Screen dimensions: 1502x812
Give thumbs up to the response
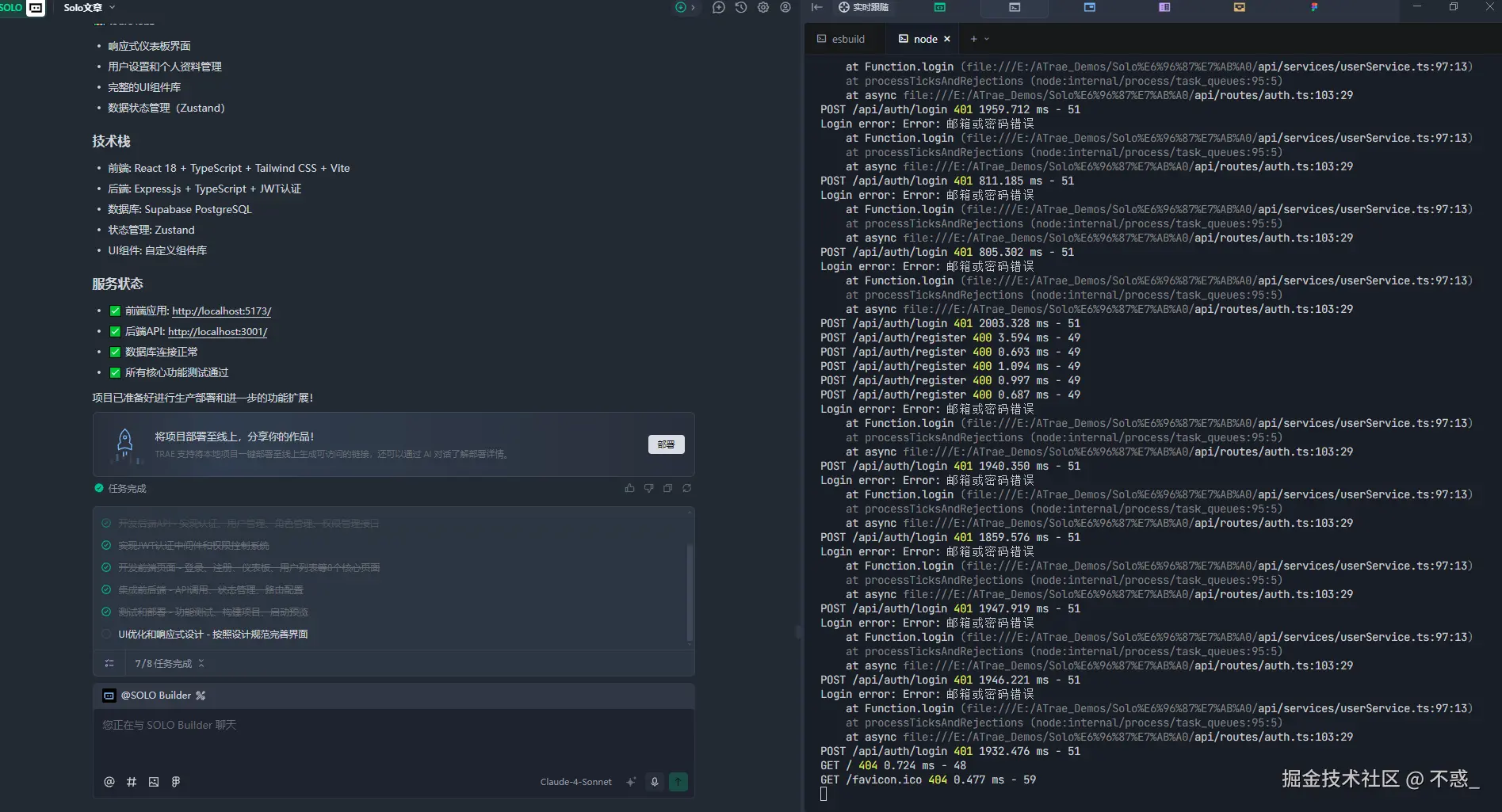(630, 488)
